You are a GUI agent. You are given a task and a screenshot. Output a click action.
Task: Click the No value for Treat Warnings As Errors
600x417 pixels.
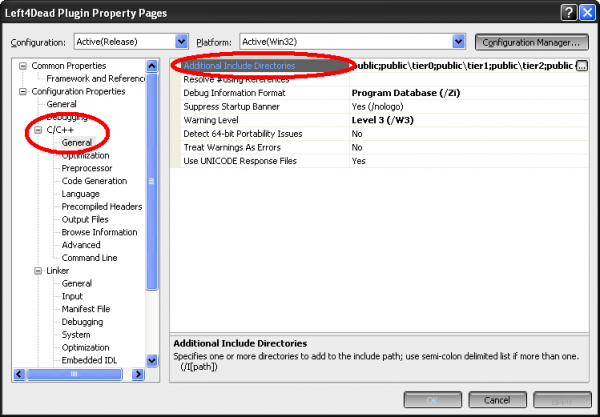pyautogui.click(x=357, y=147)
